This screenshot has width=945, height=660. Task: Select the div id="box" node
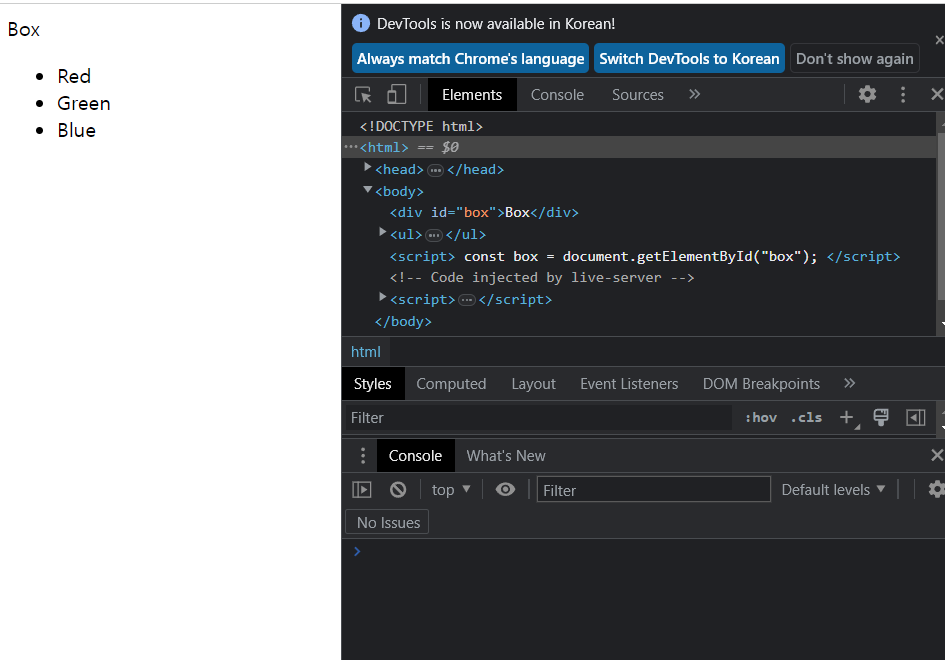[484, 212]
